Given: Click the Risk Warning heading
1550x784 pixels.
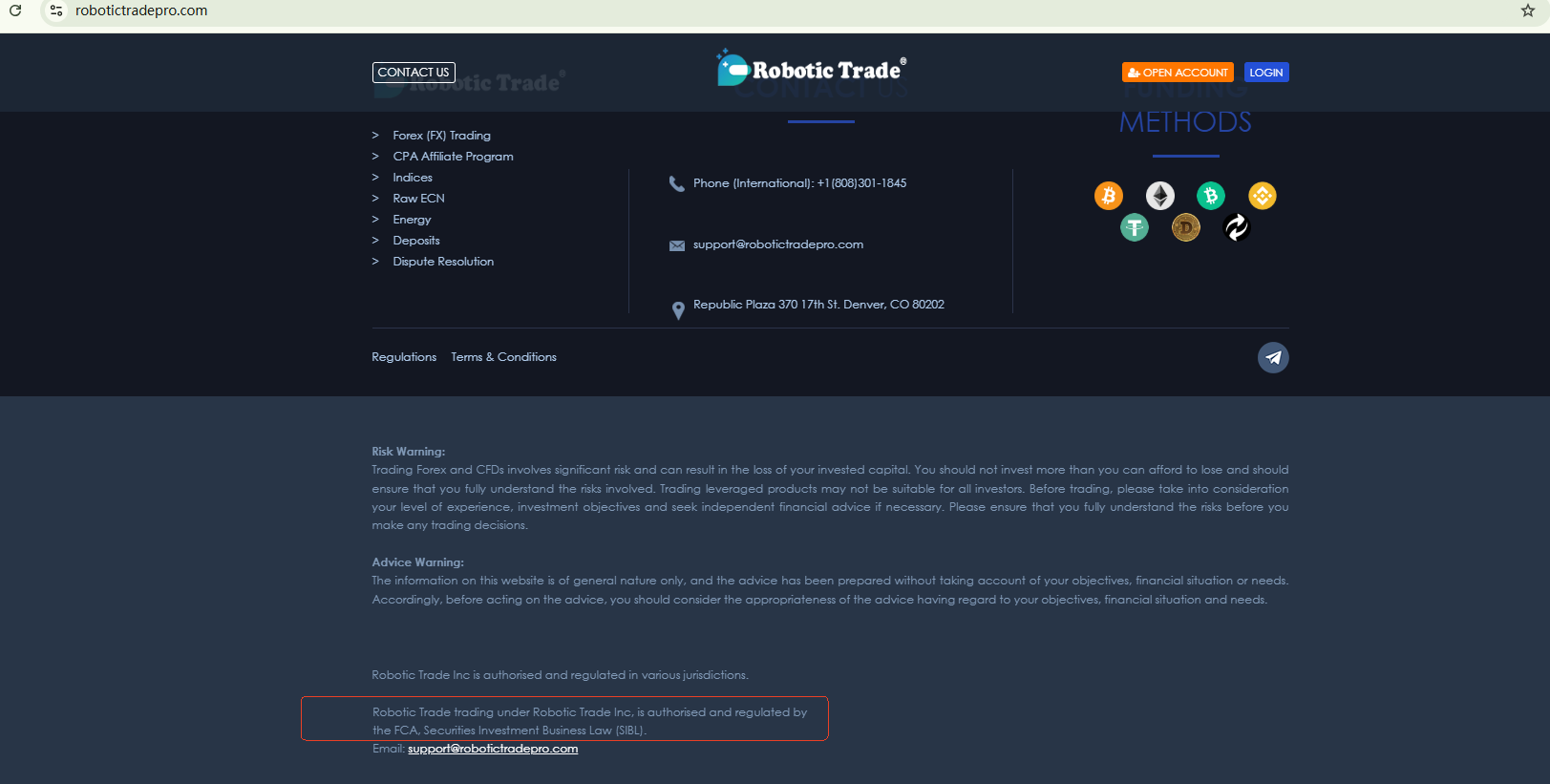Looking at the screenshot, I should tap(409, 452).
